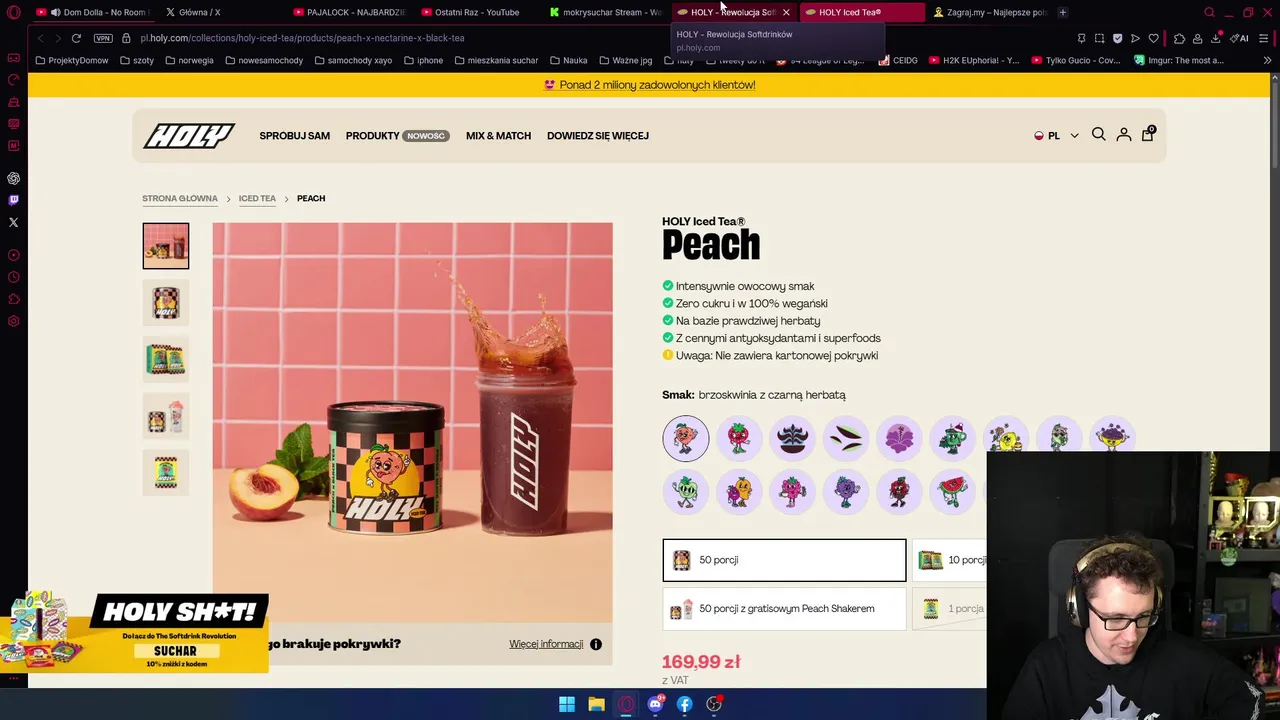This screenshot has width=1280, height=720.
Task: Select the peach flavor character
Action: pos(686,438)
